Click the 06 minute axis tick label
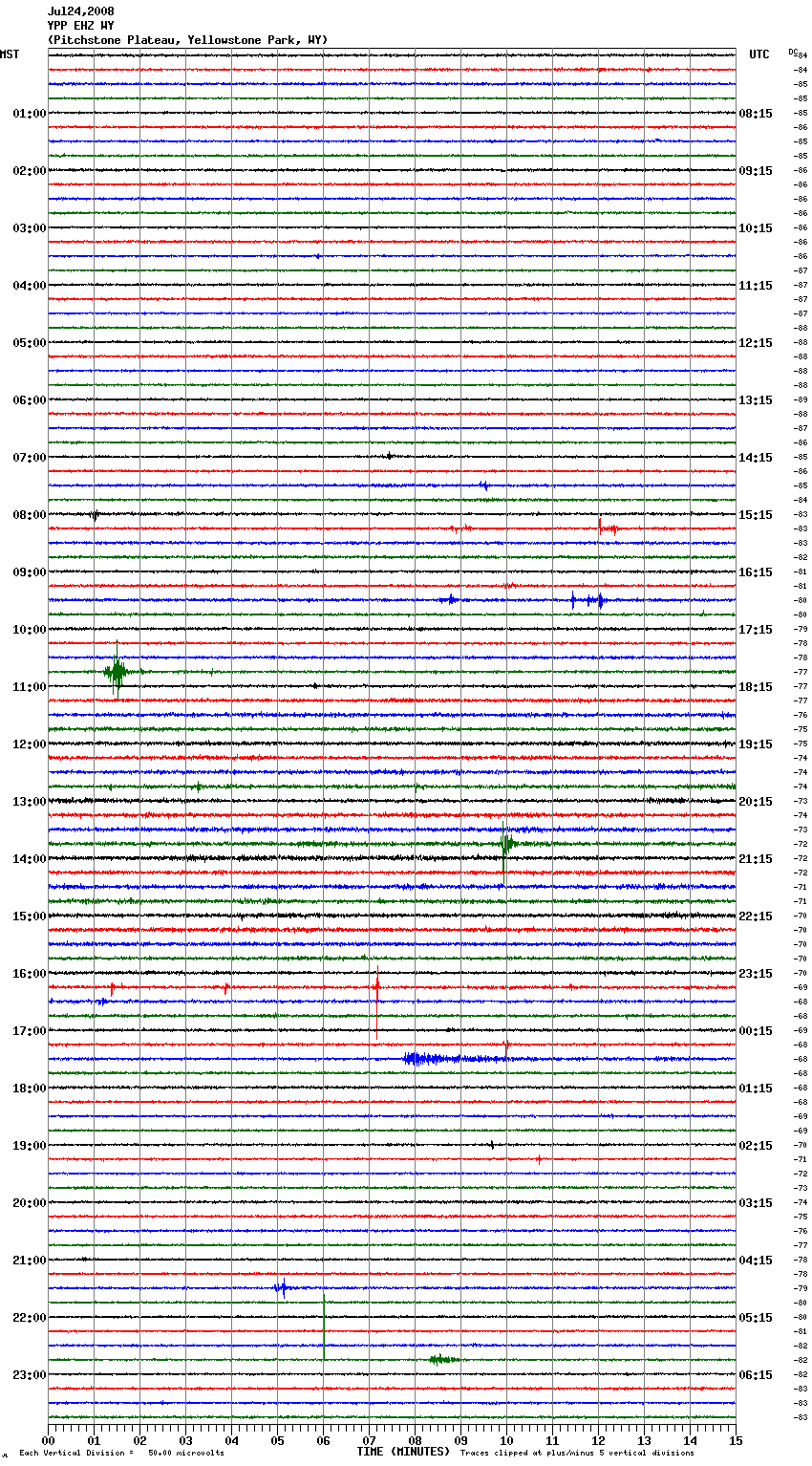This screenshot has height=1466, width=812. pos(323,1441)
